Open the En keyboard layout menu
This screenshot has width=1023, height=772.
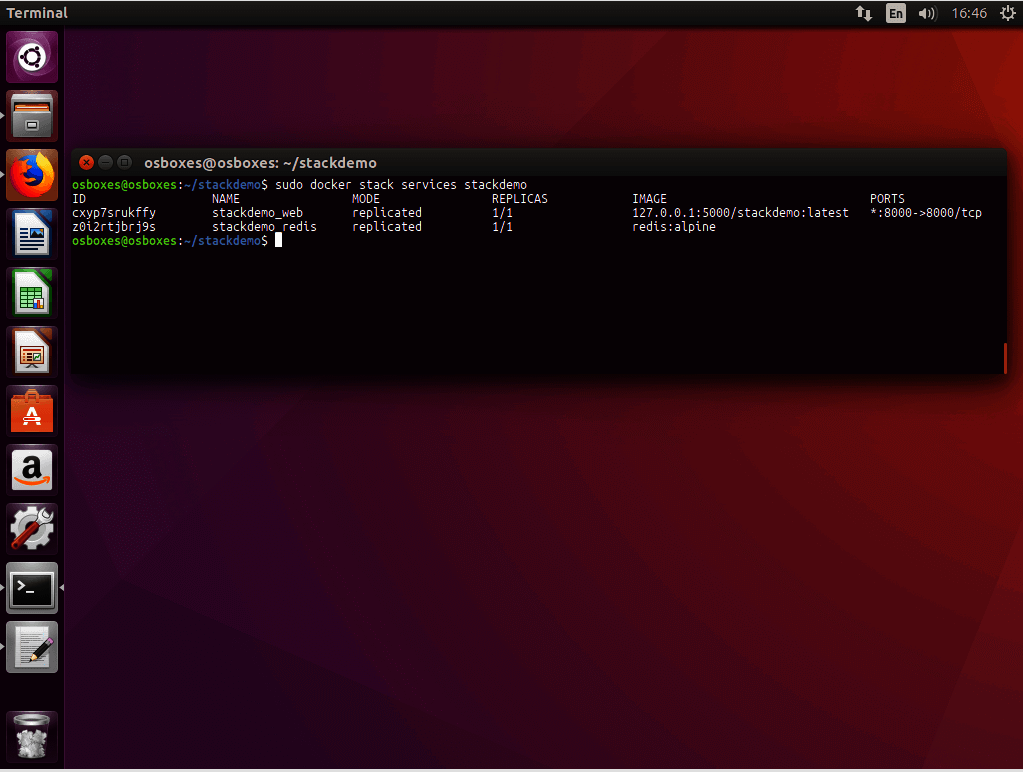896,13
